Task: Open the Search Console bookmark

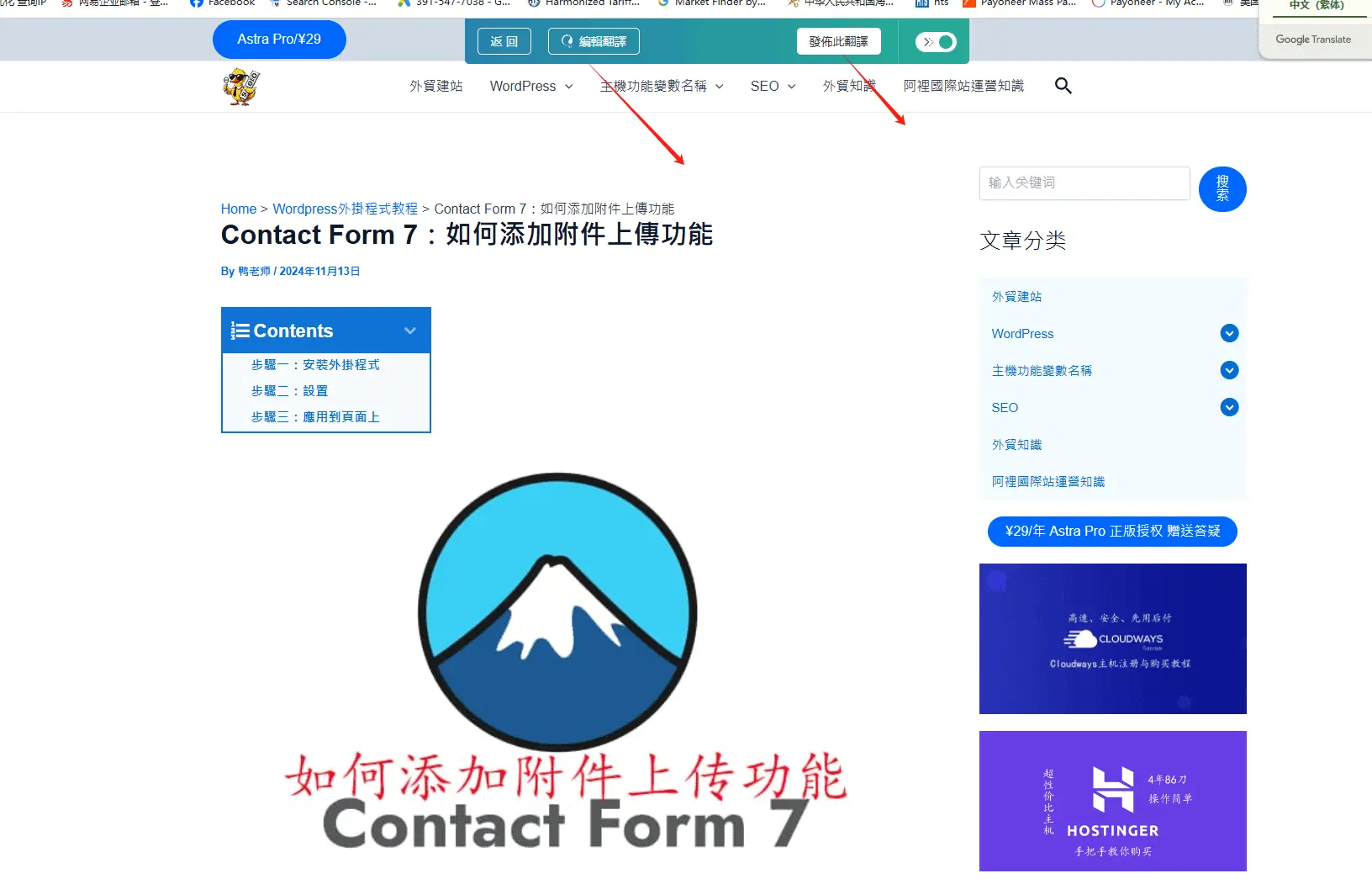Action: pos(324,3)
